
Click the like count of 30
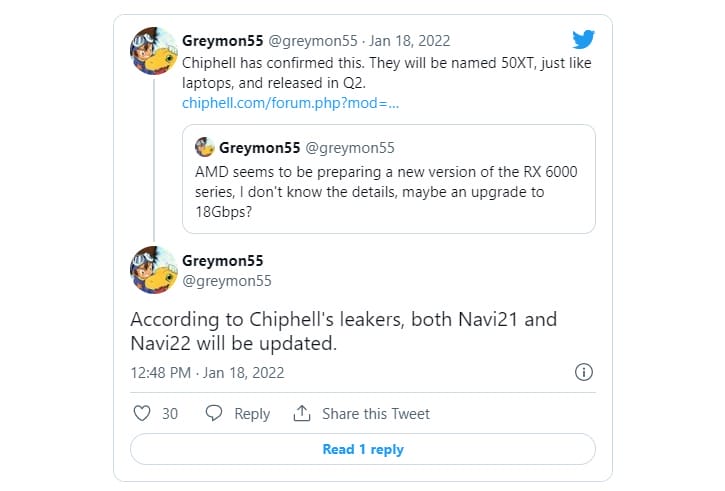[x=170, y=414]
